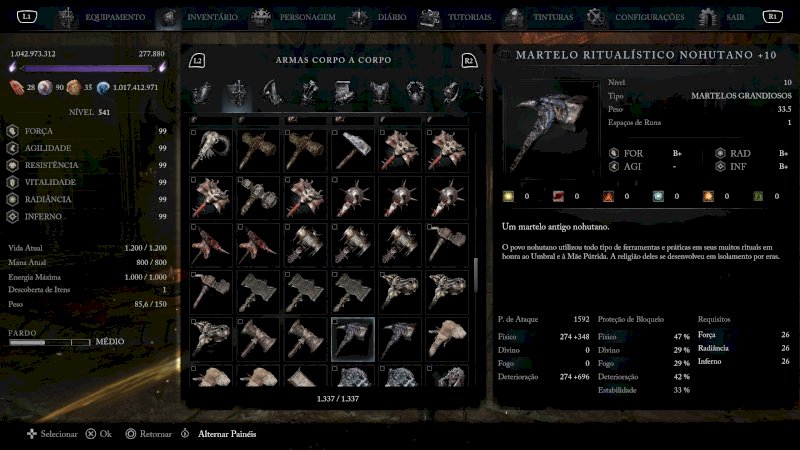
Task: Tap the L2 previous category button
Action: click(197, 61)
